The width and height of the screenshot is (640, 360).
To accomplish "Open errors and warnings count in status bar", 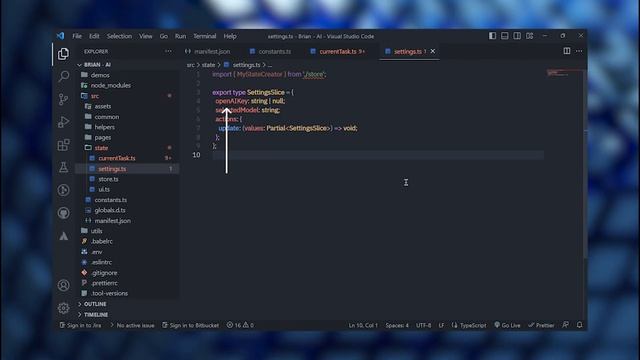I will 240,325.
